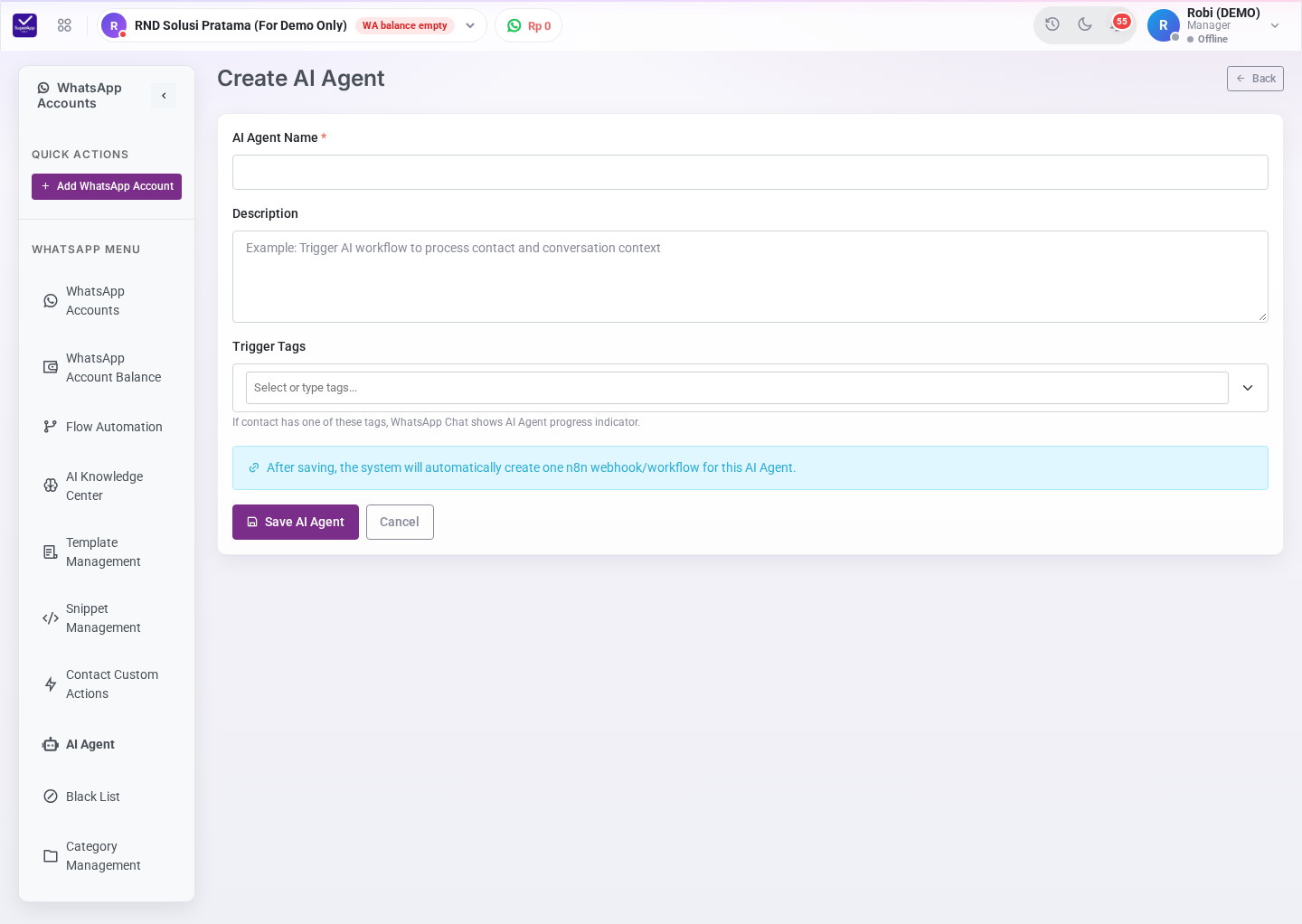Click the SuperApp logo icon
Viewport: 1302px width, 924px height.
[24, 25]
